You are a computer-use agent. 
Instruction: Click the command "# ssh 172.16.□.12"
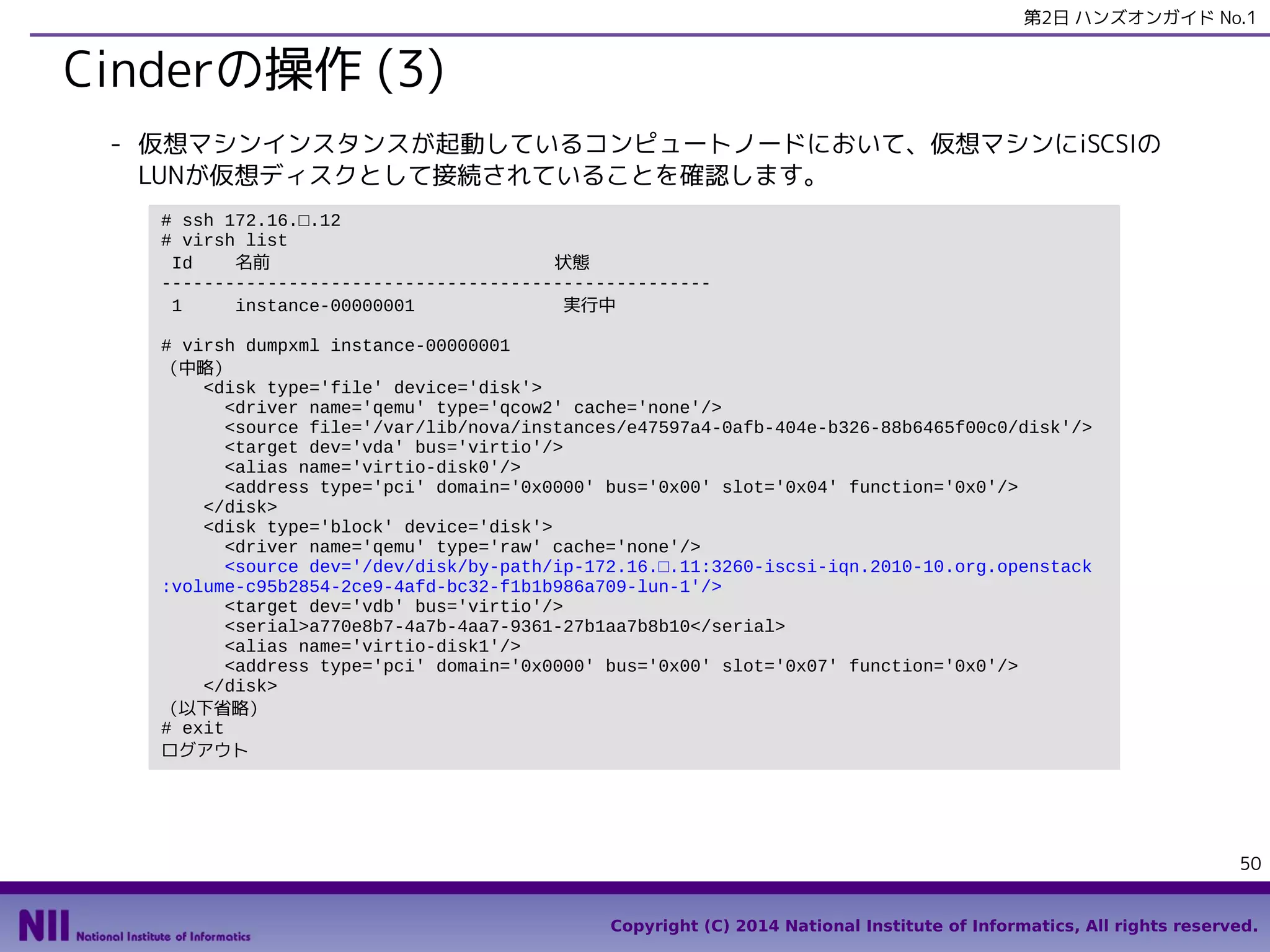pos(251,221)
